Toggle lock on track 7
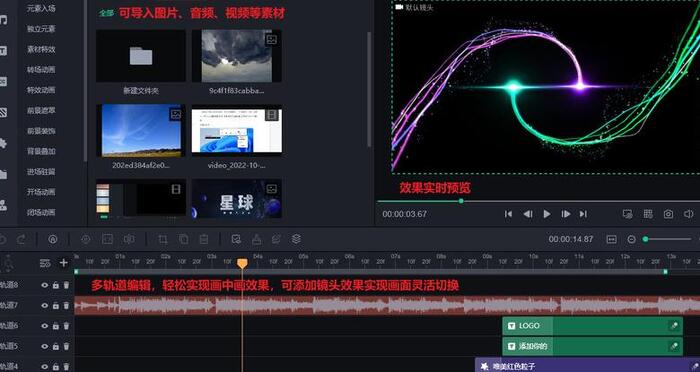This screenshot has height=372, width=700. 56,305
